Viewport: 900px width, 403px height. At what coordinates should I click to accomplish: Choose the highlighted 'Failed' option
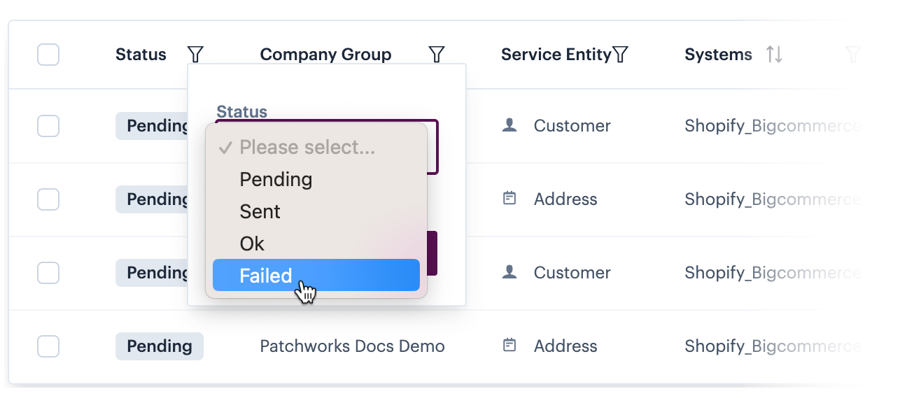(266, 276)
